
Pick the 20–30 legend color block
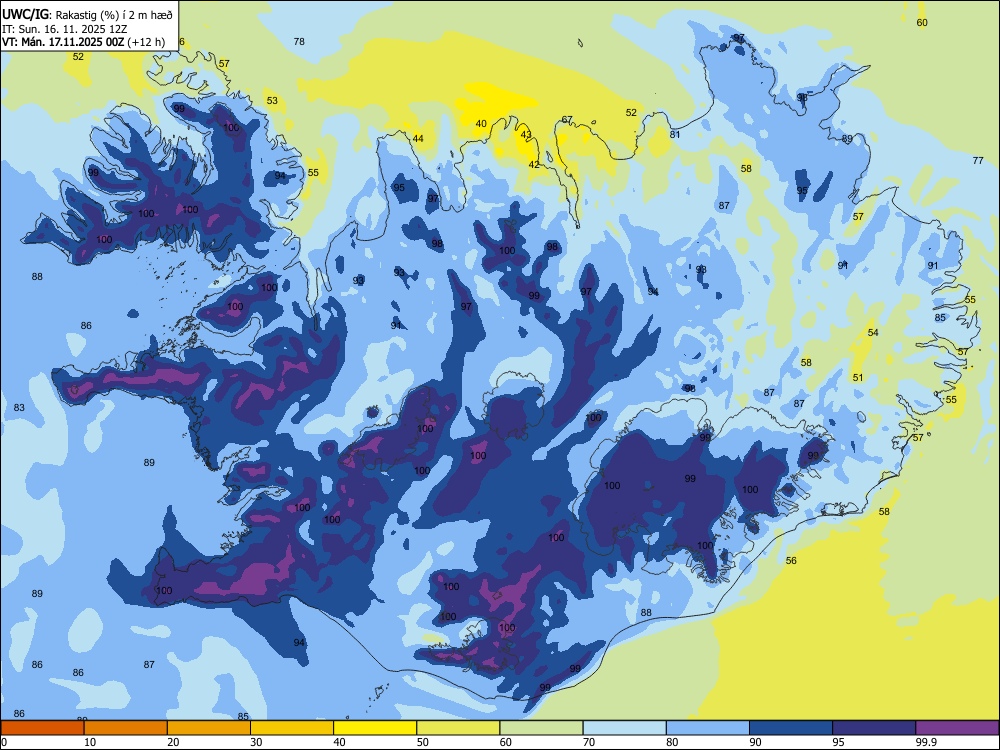coord(209,728)
